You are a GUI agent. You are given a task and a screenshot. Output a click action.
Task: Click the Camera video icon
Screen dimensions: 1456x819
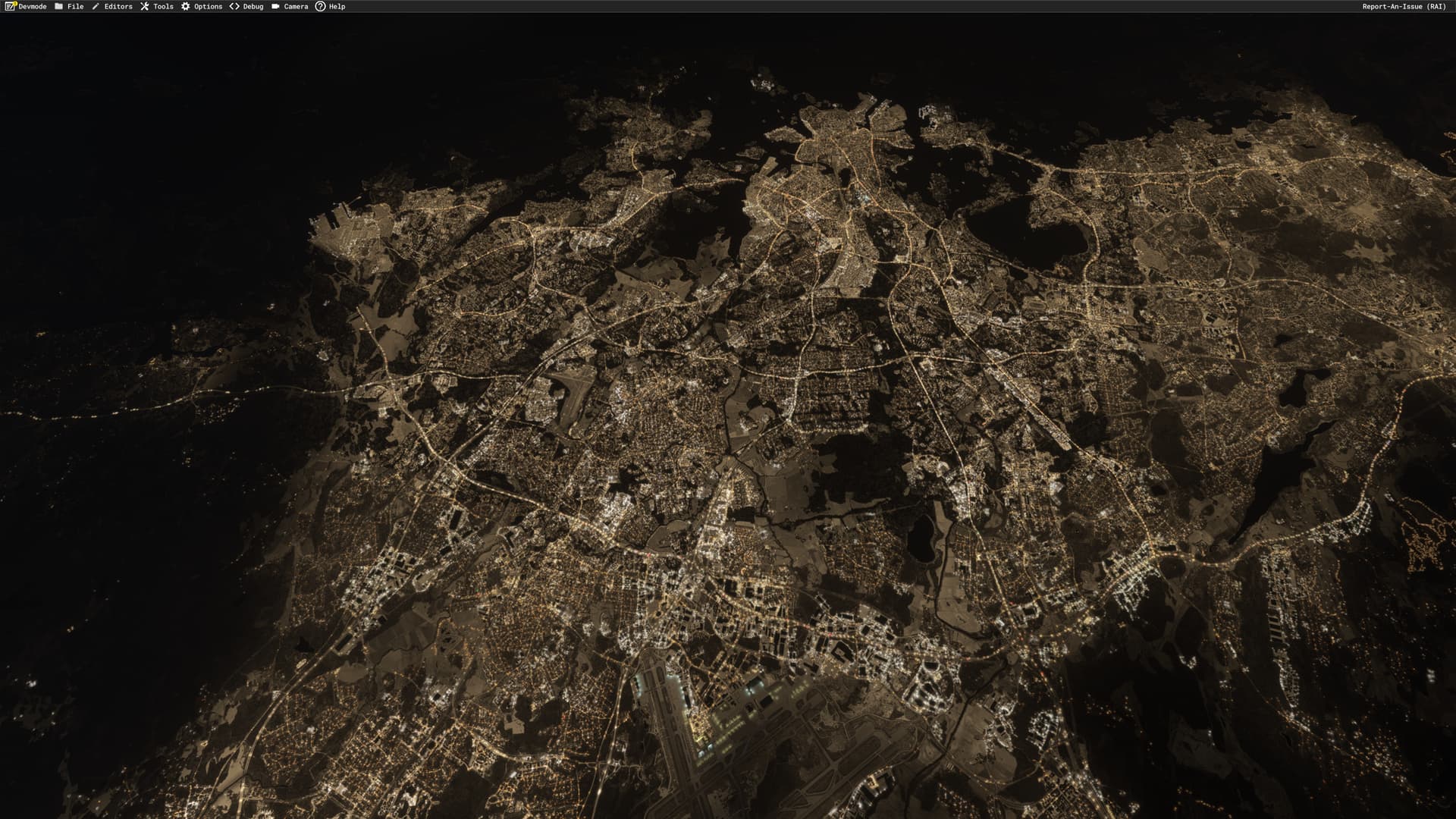point(275,6)
